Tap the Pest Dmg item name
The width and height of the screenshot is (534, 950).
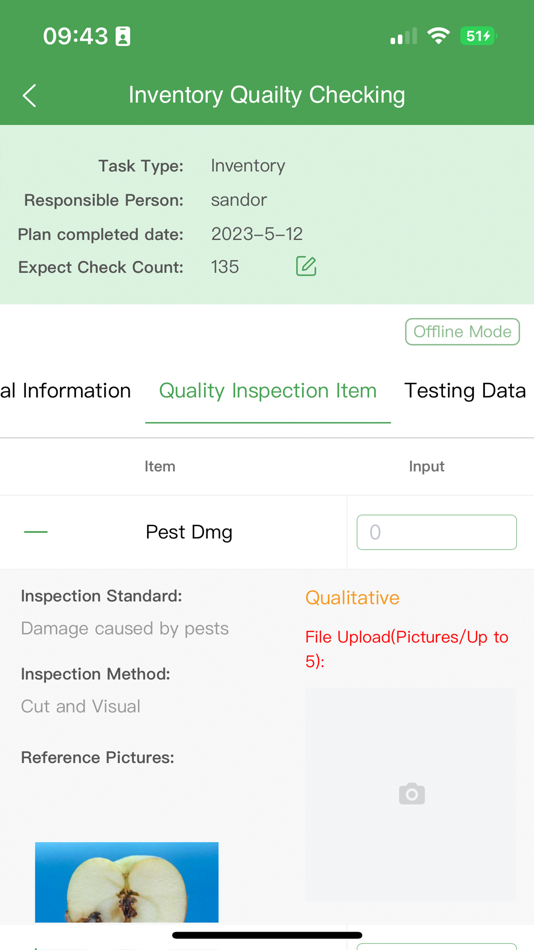click(x=189, y=533)
